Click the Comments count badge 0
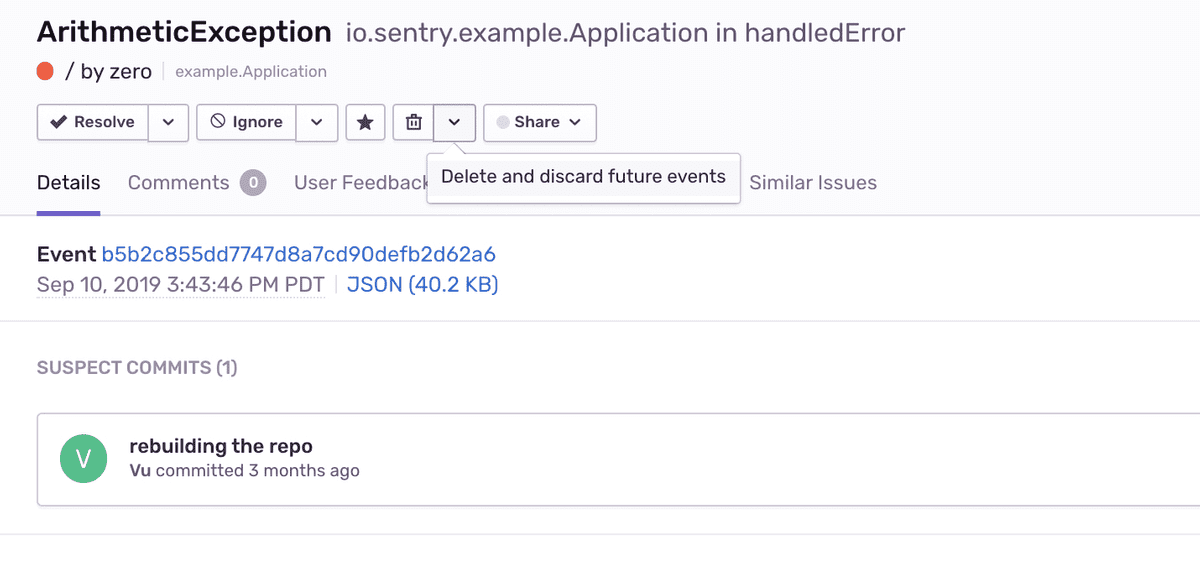 [x=253, y=183]
